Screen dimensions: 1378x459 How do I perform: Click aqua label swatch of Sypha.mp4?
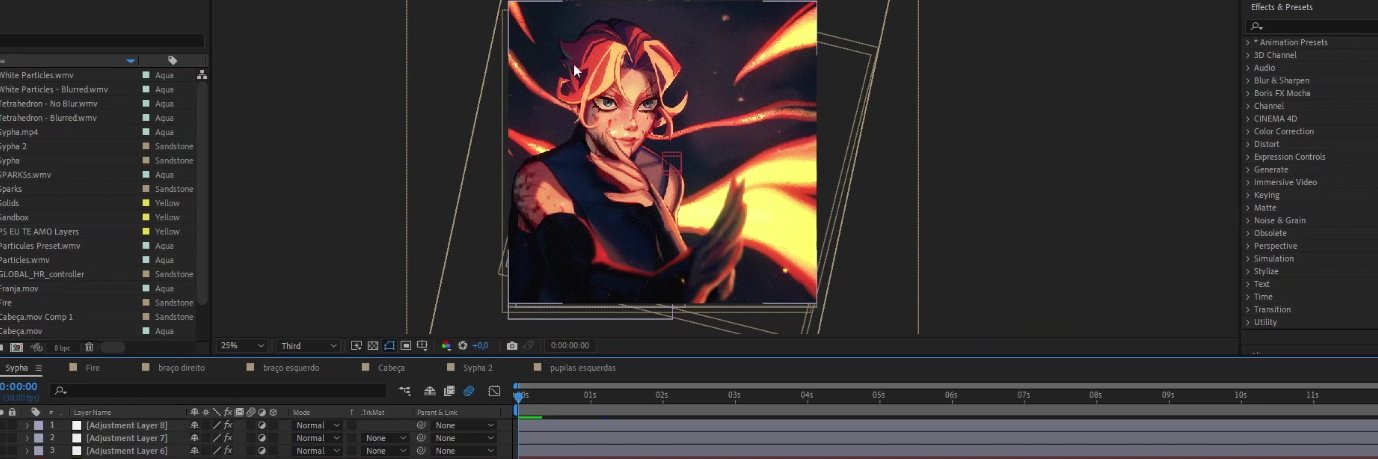coord(146,132)
